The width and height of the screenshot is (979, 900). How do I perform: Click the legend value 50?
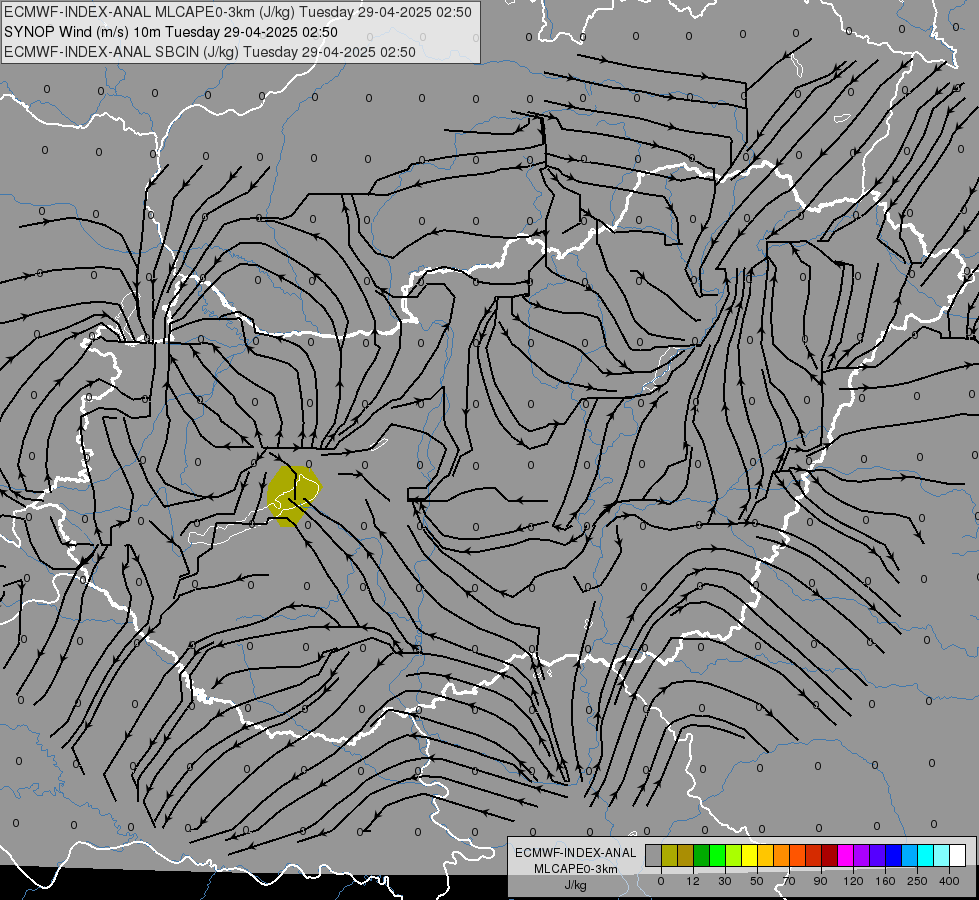click(757, 881)
